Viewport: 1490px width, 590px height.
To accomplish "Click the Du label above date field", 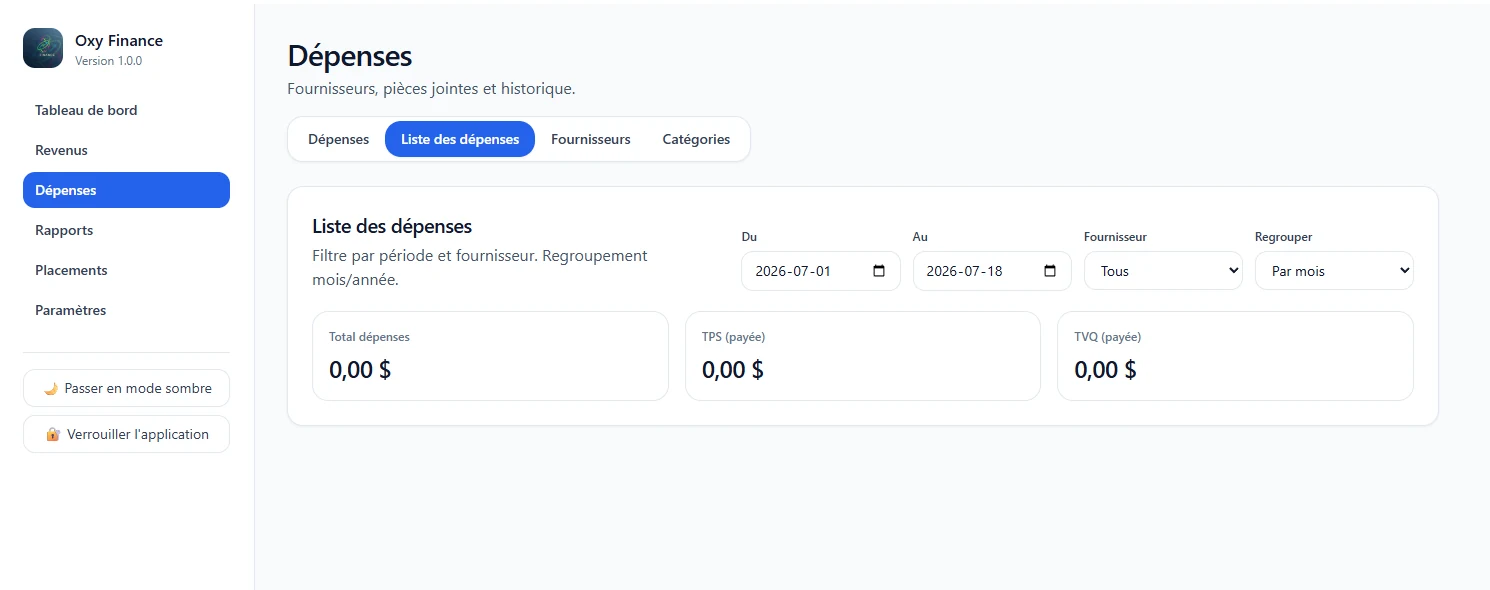I will coord(749,237).
